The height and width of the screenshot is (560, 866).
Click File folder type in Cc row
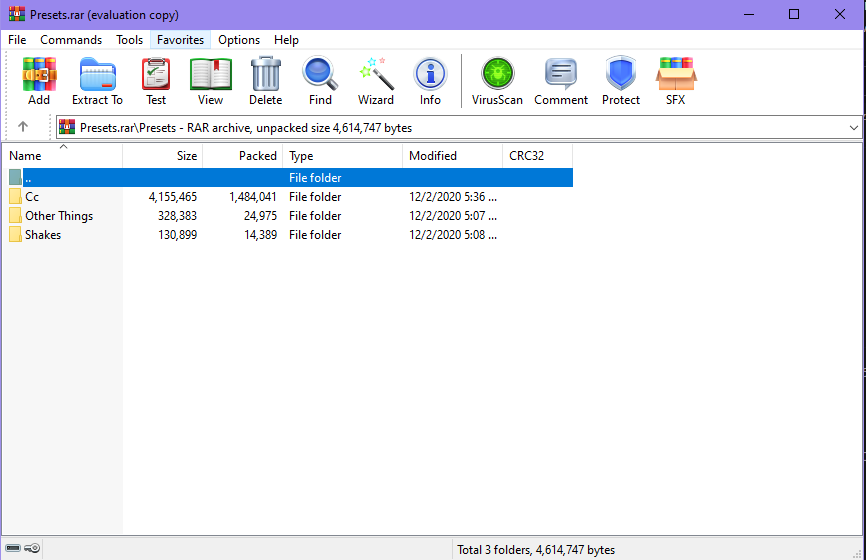click(315, 197)
